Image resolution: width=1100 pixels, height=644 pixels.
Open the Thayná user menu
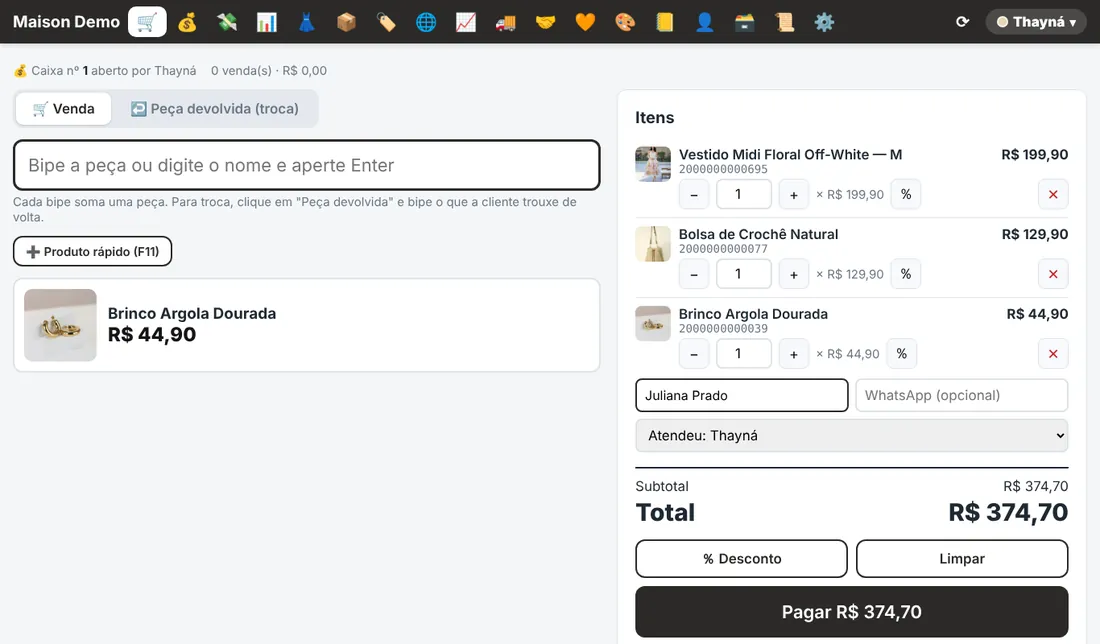click(x=1036, y=22)
